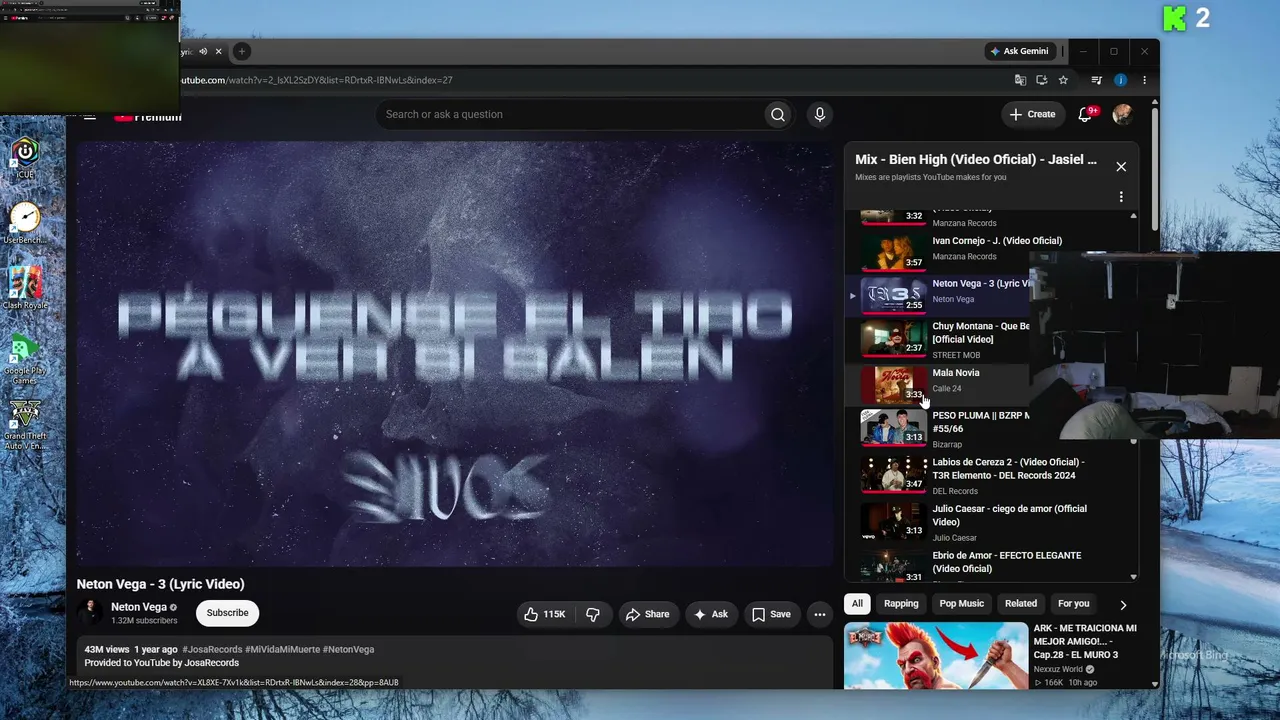Open more actions menu under the video
Image resolution: width=1280 pixels, height=720 pixels.
point(820,614)
